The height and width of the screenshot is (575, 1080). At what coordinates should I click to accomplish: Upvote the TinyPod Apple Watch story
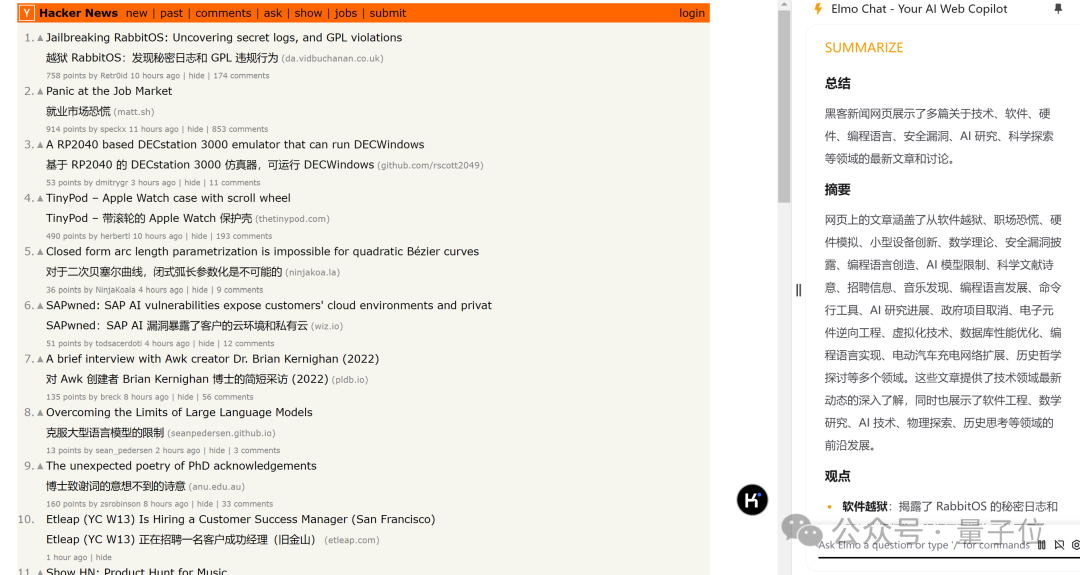pos(40,198)
